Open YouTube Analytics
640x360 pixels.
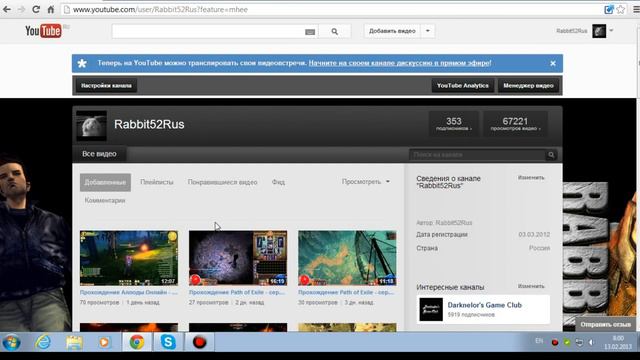click(x=462, y=86)
